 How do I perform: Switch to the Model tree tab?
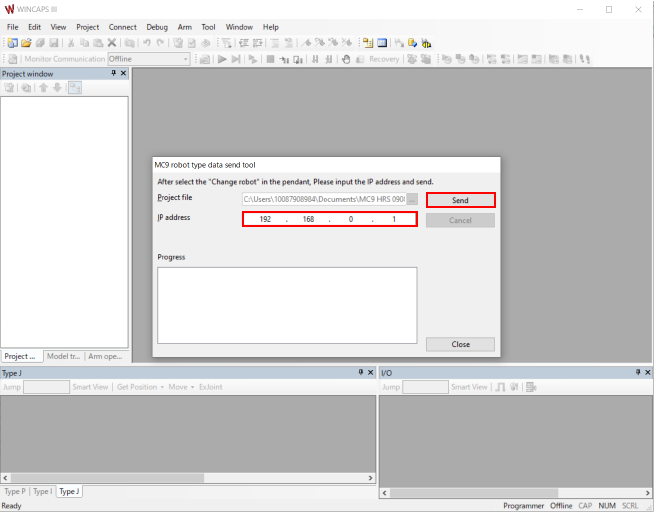64,356
